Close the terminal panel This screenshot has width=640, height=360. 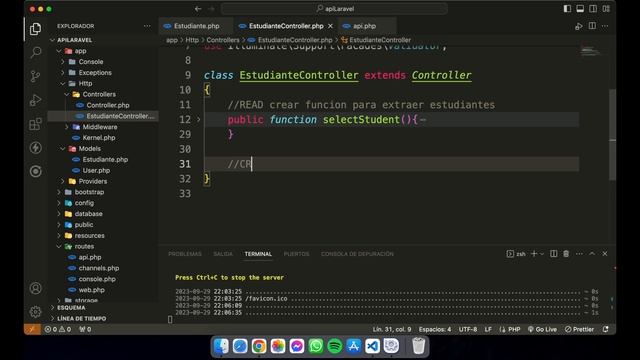tap(605, 254)
